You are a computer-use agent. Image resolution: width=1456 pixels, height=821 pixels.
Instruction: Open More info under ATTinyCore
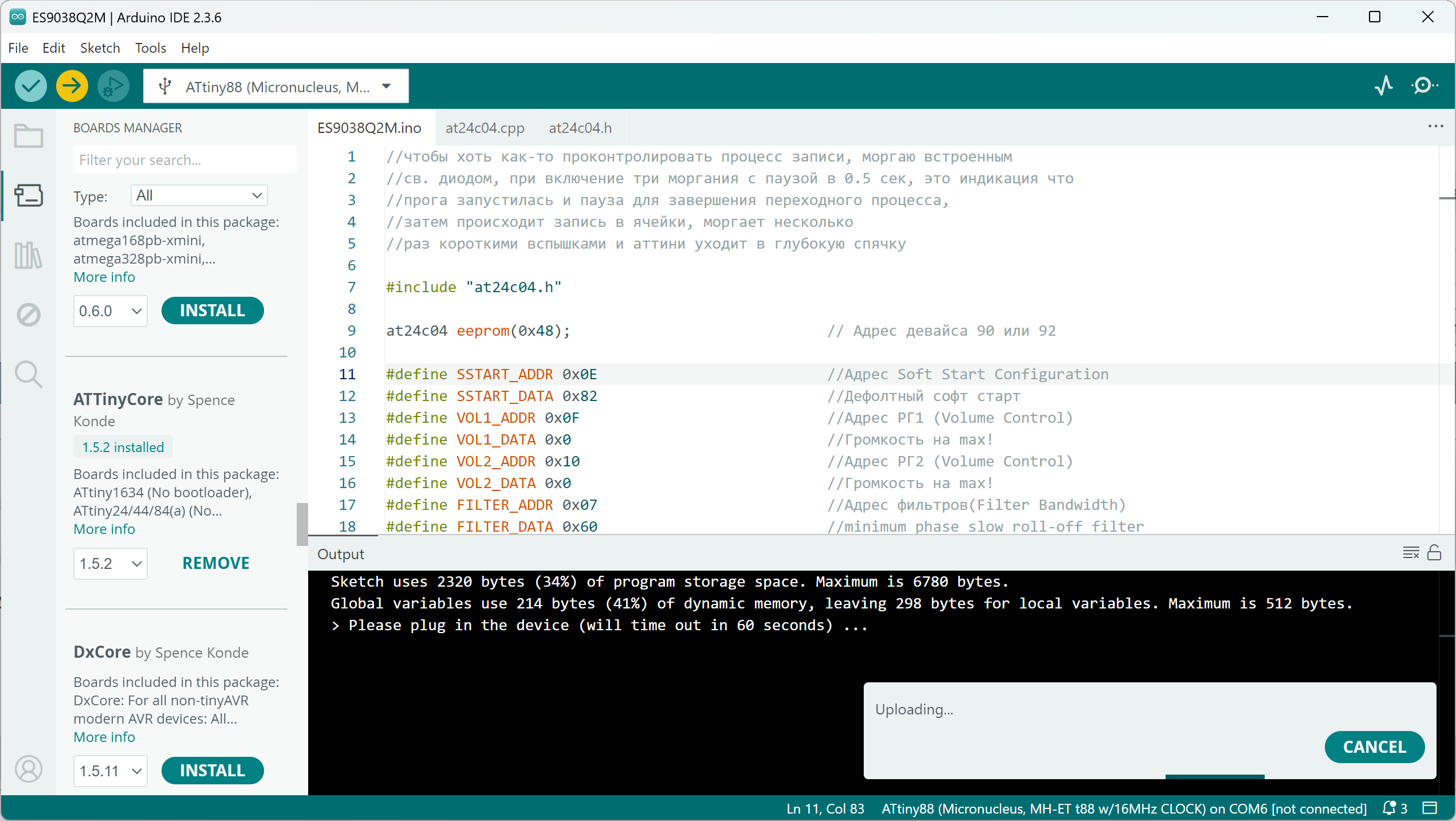(104, 529)
